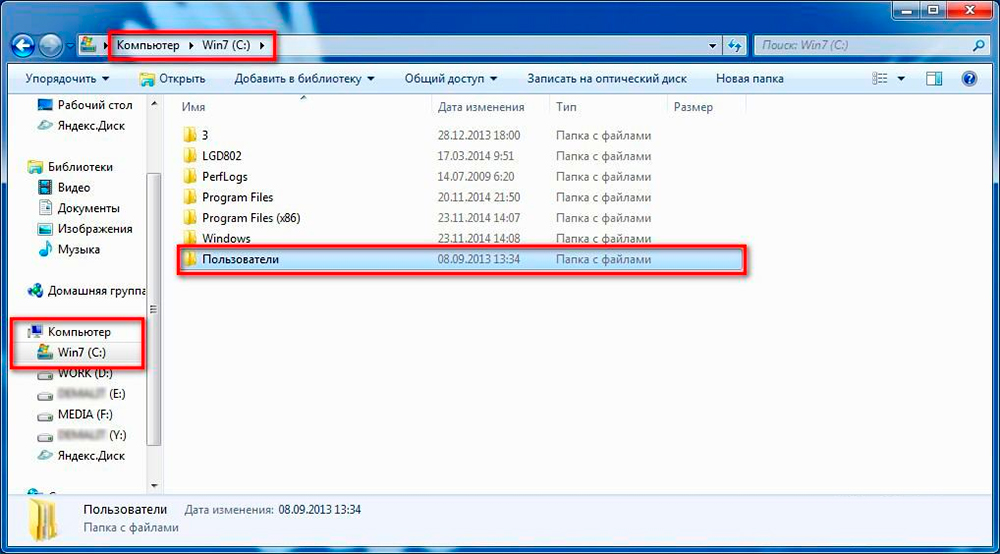Click the change view icon in toolbar
This screenshot has height=554, width=1000.
pos(880,78)
